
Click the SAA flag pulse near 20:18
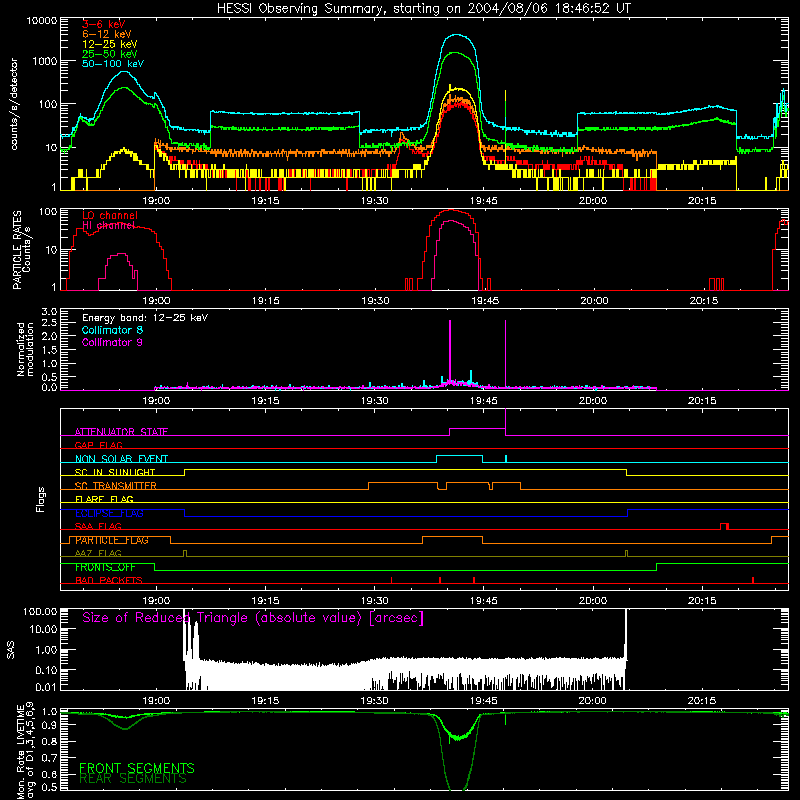(724, 526)
